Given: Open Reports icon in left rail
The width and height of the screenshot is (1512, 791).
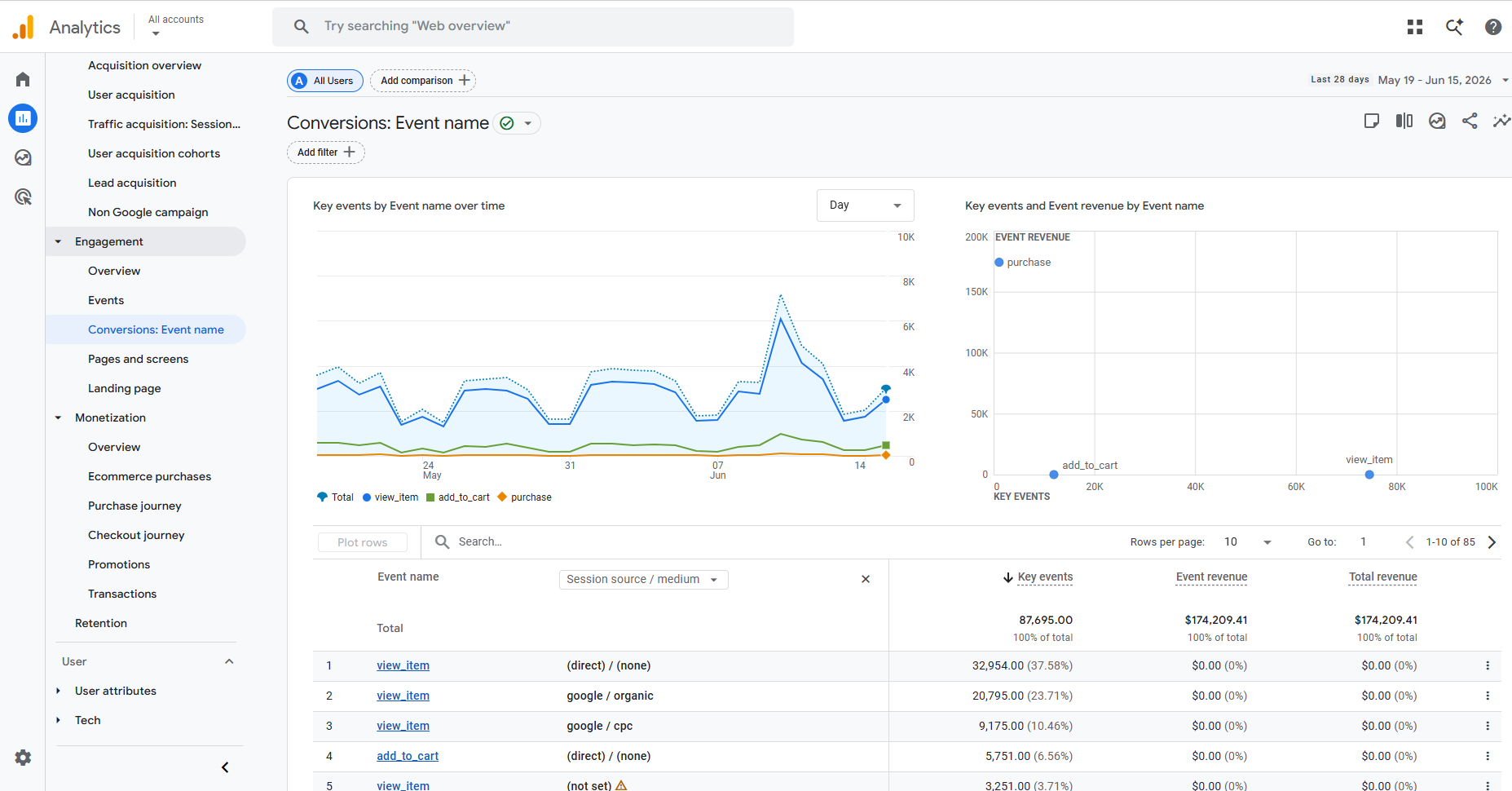Looking at the screenshot, I should tap(23, 118).
